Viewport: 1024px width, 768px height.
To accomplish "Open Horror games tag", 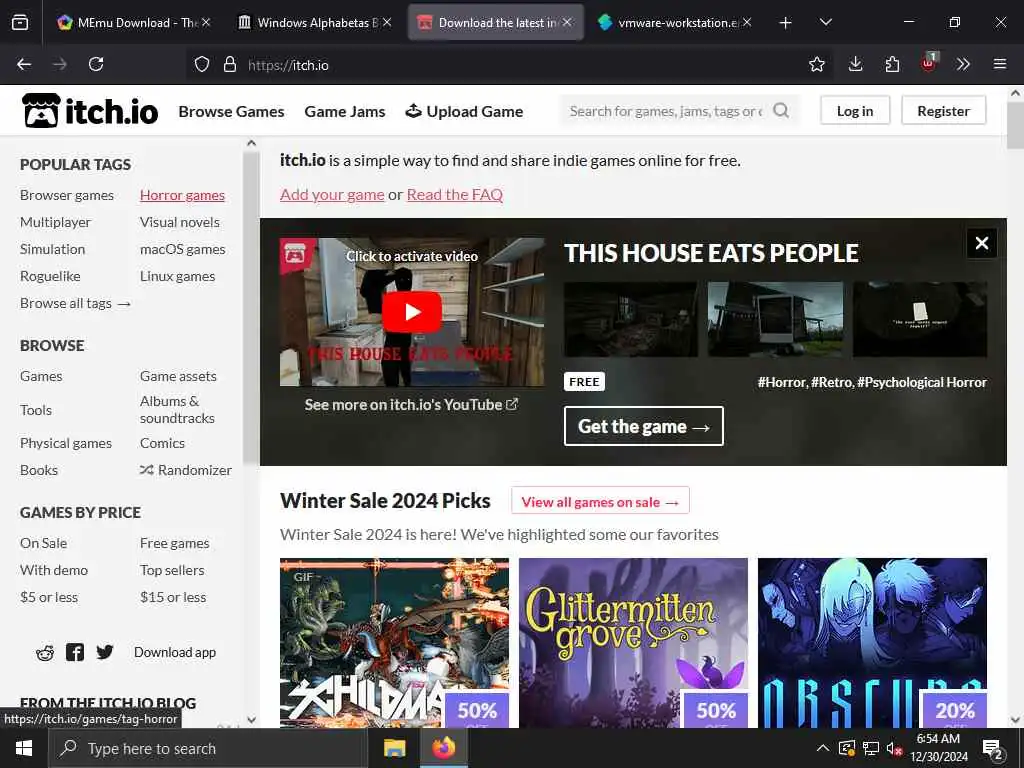I will click(182, 195).
